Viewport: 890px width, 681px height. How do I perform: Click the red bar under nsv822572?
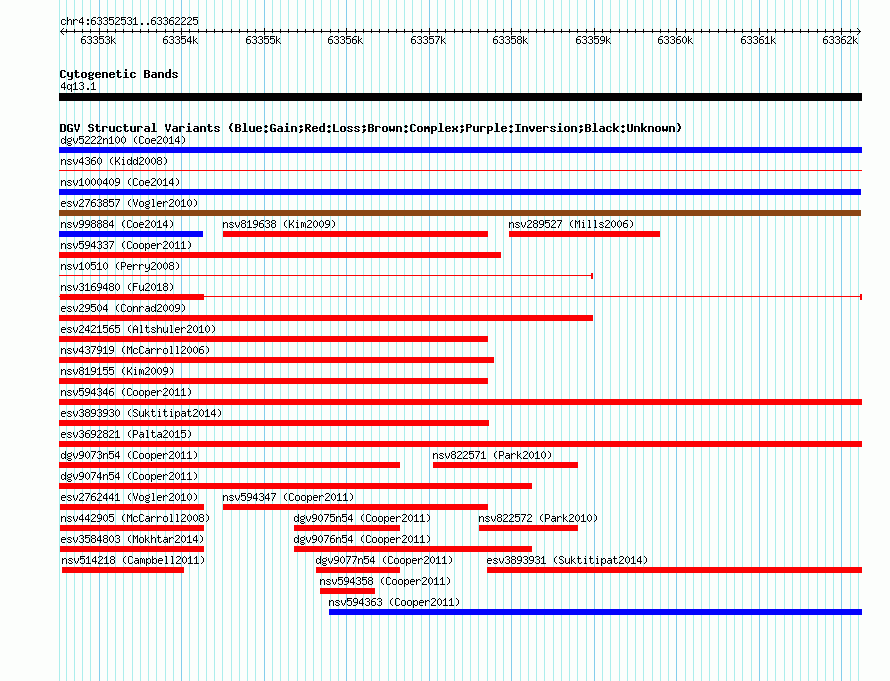pos(528,528)
